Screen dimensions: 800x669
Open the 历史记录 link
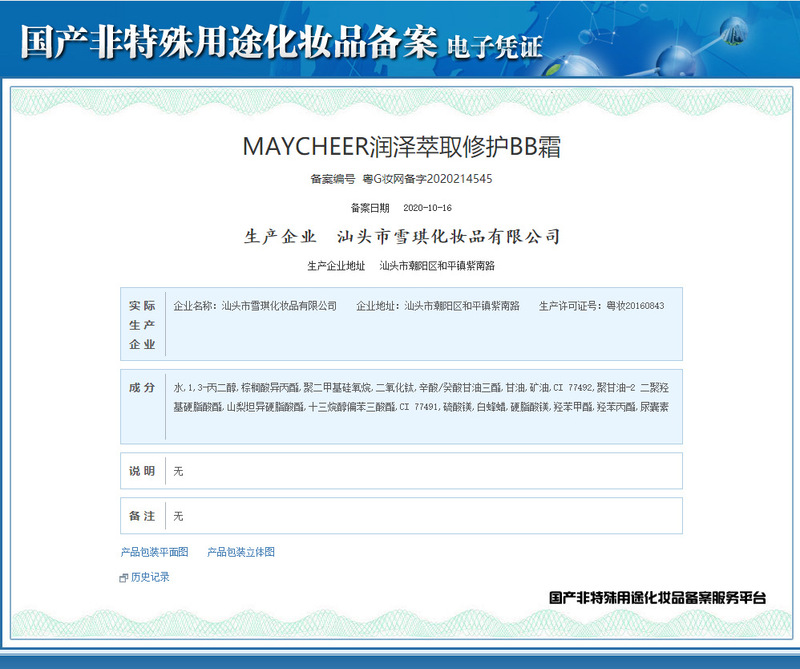tap(150, 577)
